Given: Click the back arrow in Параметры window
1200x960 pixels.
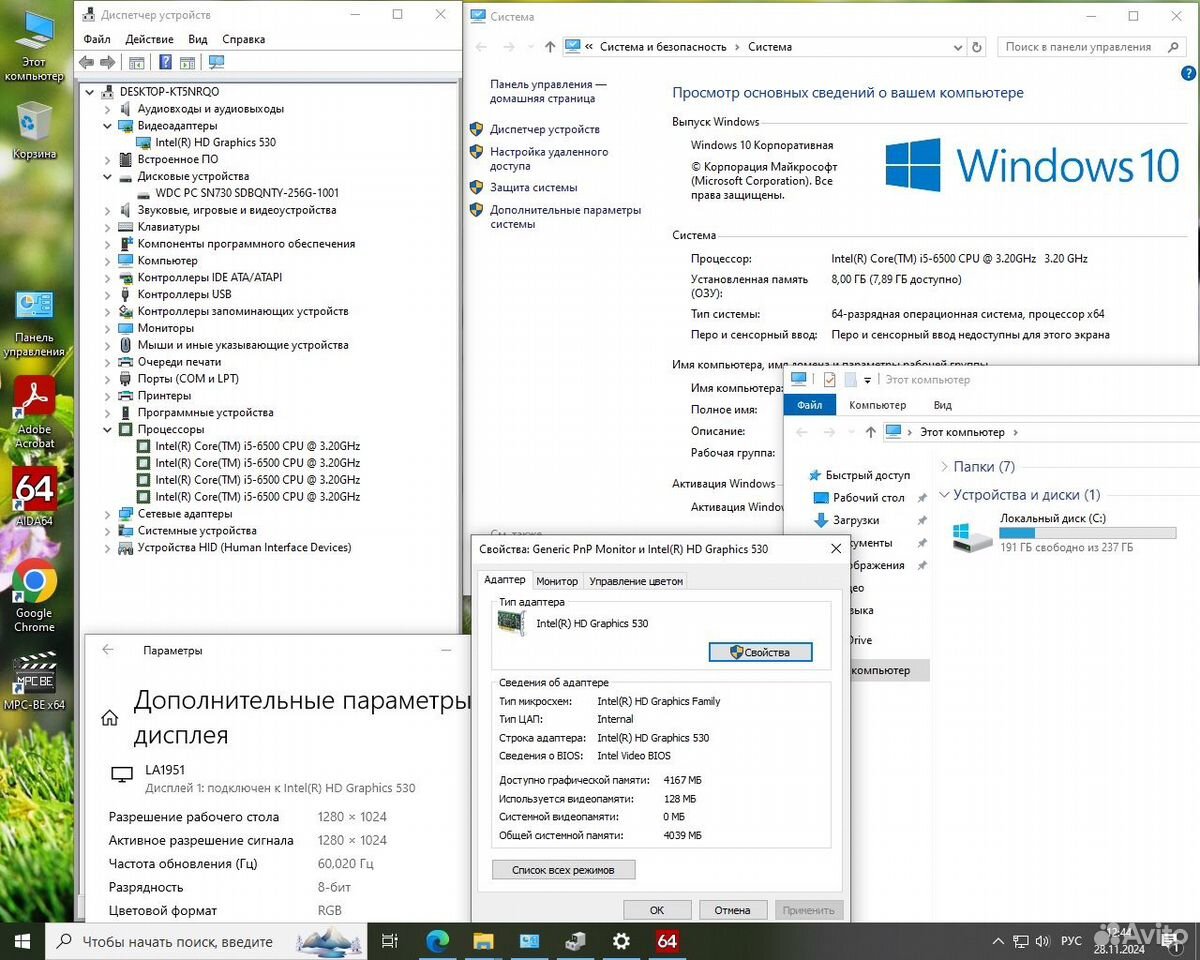Looking at the screenshot, I should (108, 650).
